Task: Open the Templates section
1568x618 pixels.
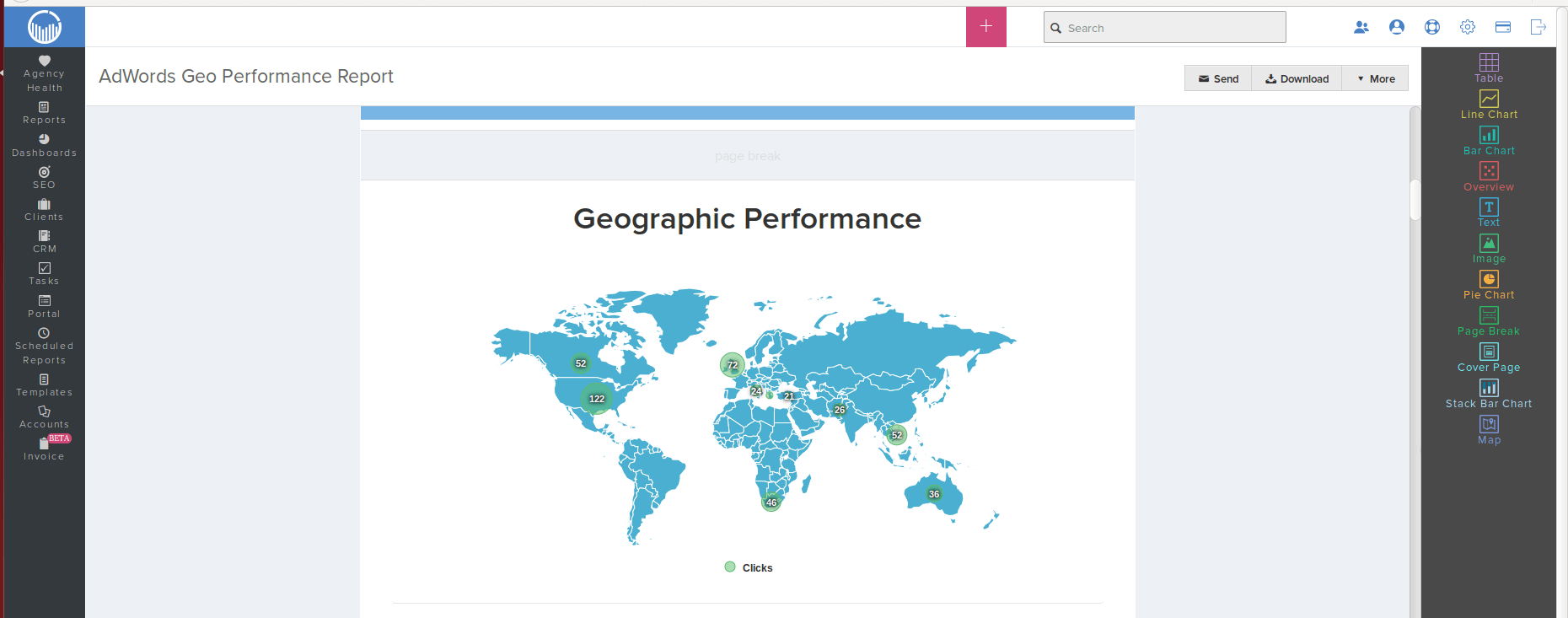Action: tap(44, 385)
